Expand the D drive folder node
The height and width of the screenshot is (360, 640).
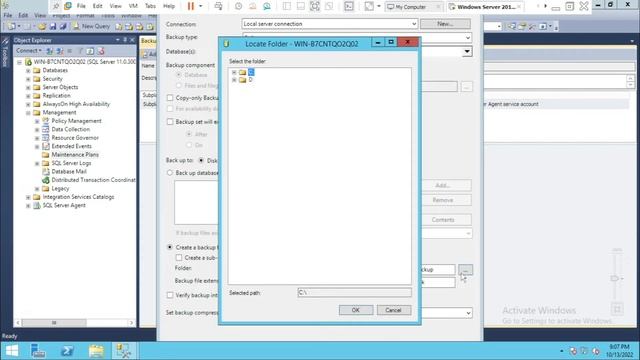tap(234, 80)
